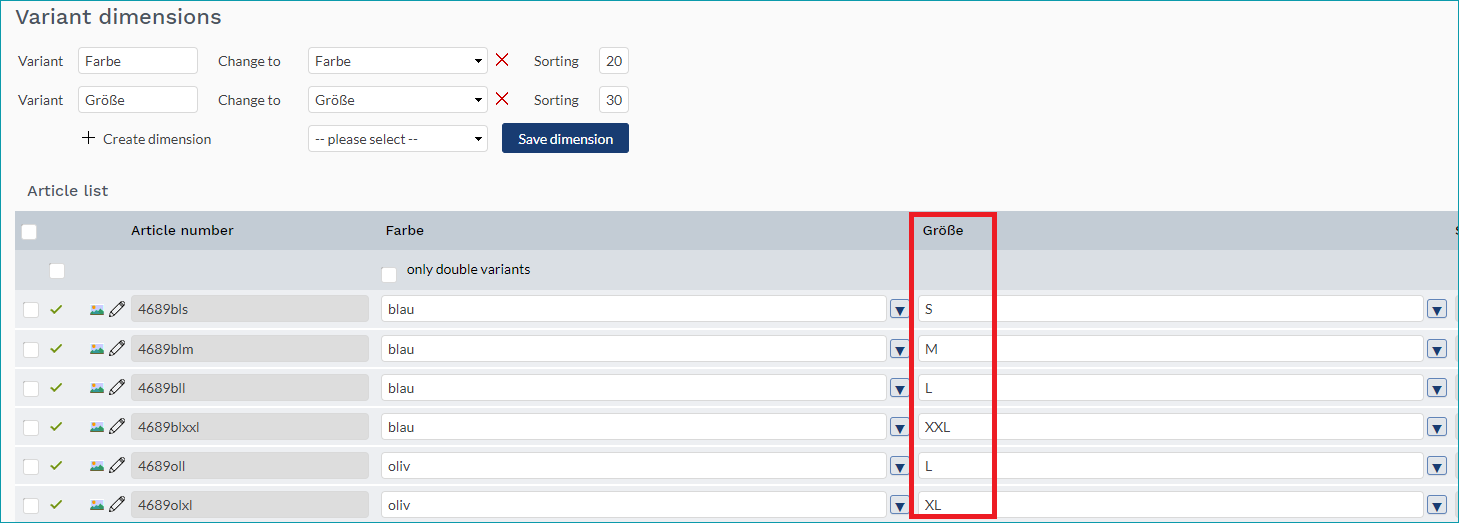
Task: Delete the Farbe variant dimension with red X
Action: coord(502,60)
